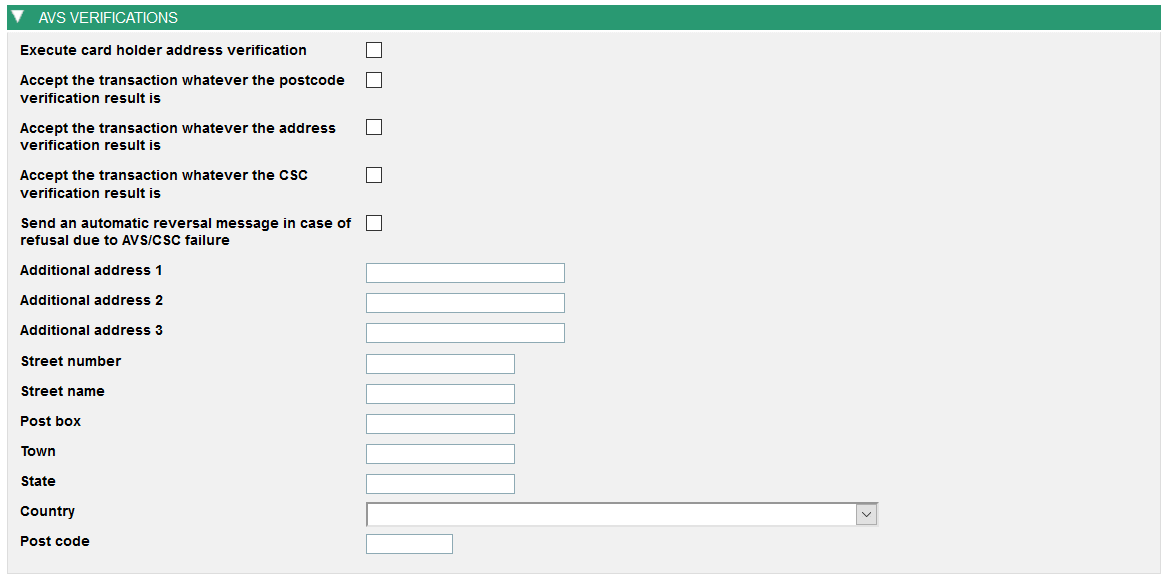Toggle automatic reversal message on AVS/CSC failure

coord(374,222)
